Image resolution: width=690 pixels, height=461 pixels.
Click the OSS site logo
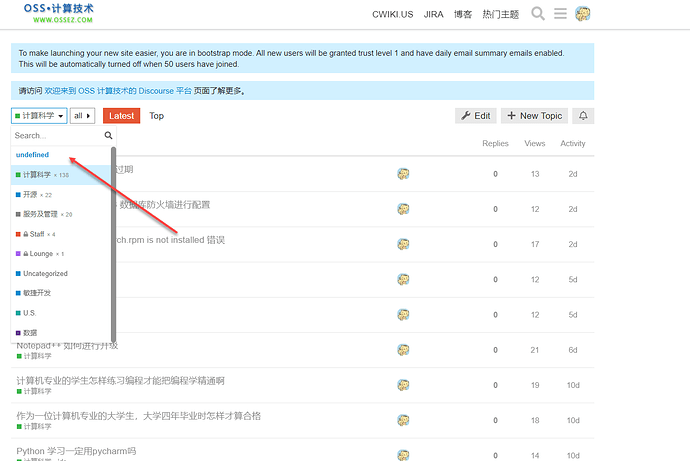click(x=59, y=13)
